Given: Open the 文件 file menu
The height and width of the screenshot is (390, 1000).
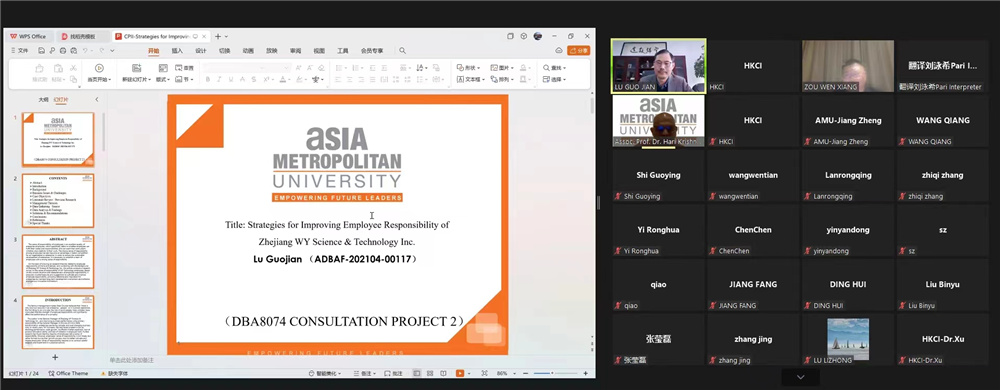Looking at the screenshot, I should [20, 50].
